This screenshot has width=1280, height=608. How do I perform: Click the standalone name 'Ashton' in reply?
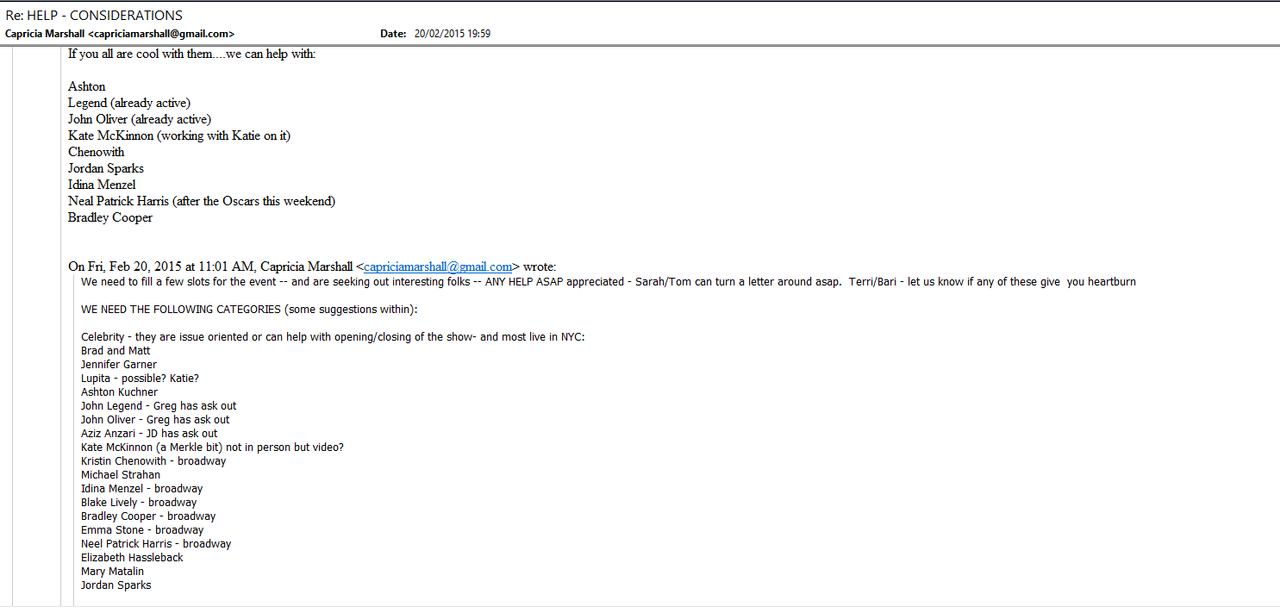pos(87,87)
